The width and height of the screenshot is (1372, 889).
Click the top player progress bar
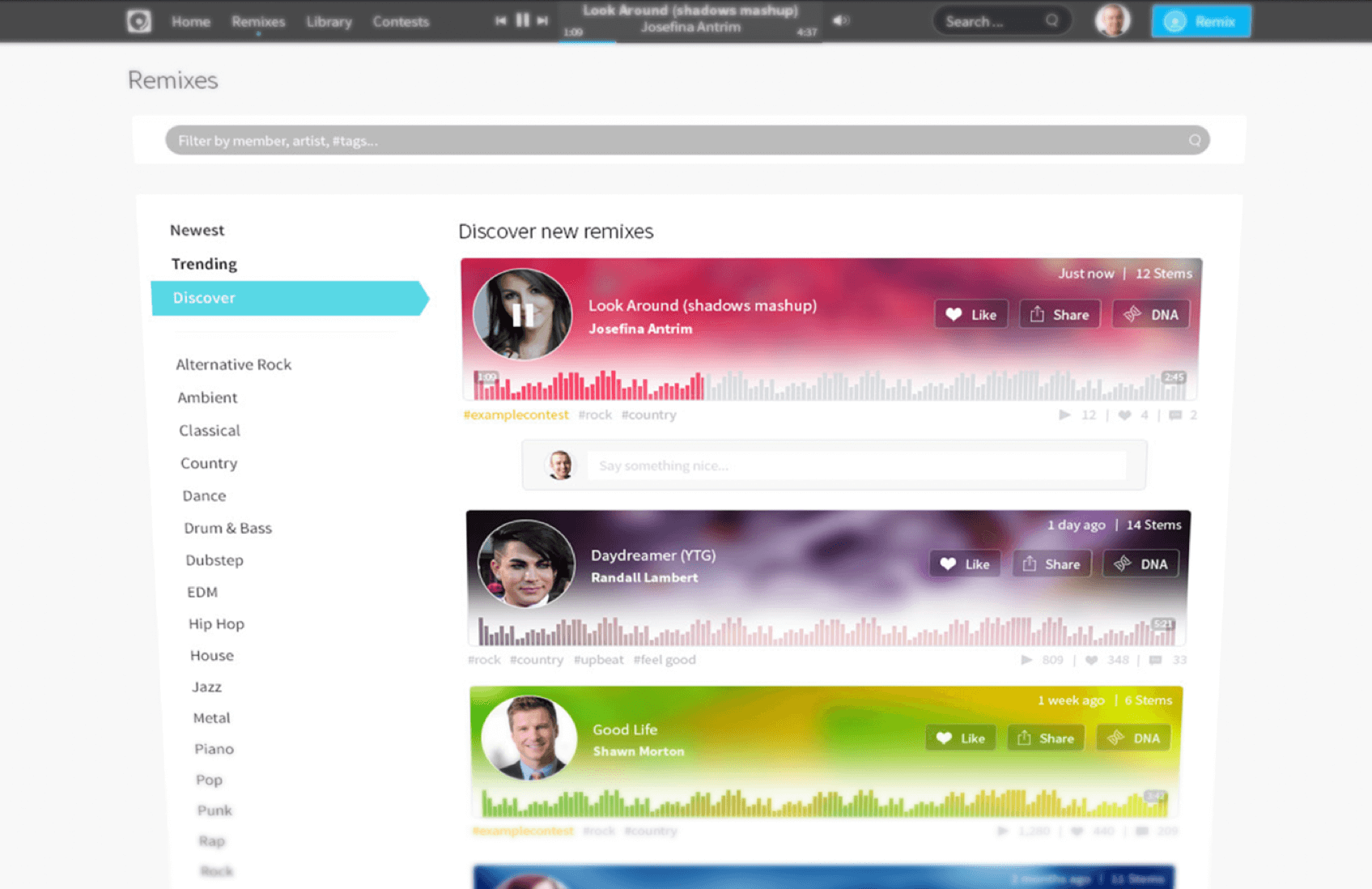[690, 40]
